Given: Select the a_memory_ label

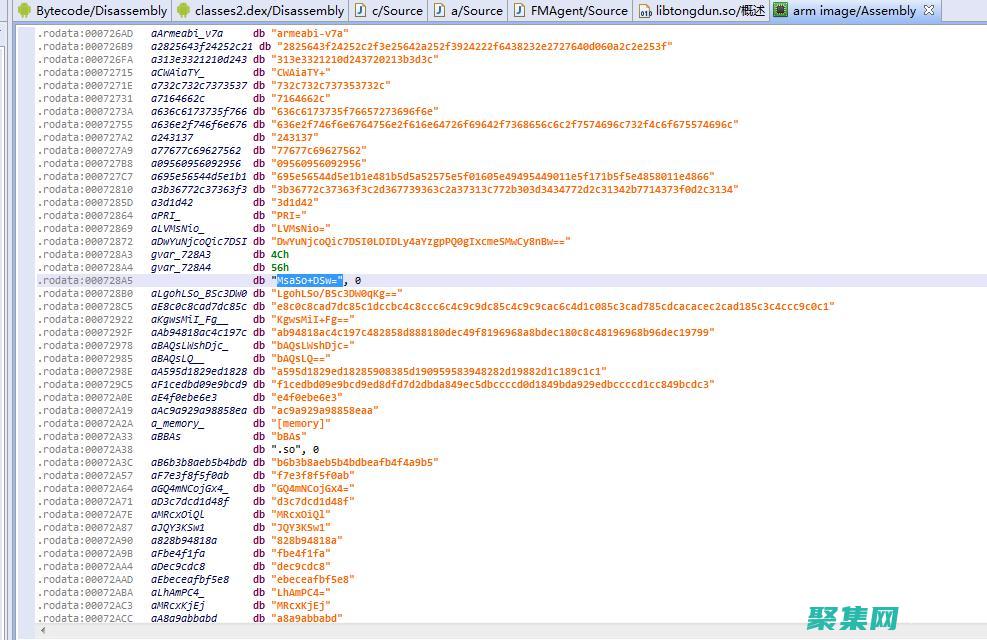Looking at the screenshot, I should pyautogui.click(x=177, y=424).
